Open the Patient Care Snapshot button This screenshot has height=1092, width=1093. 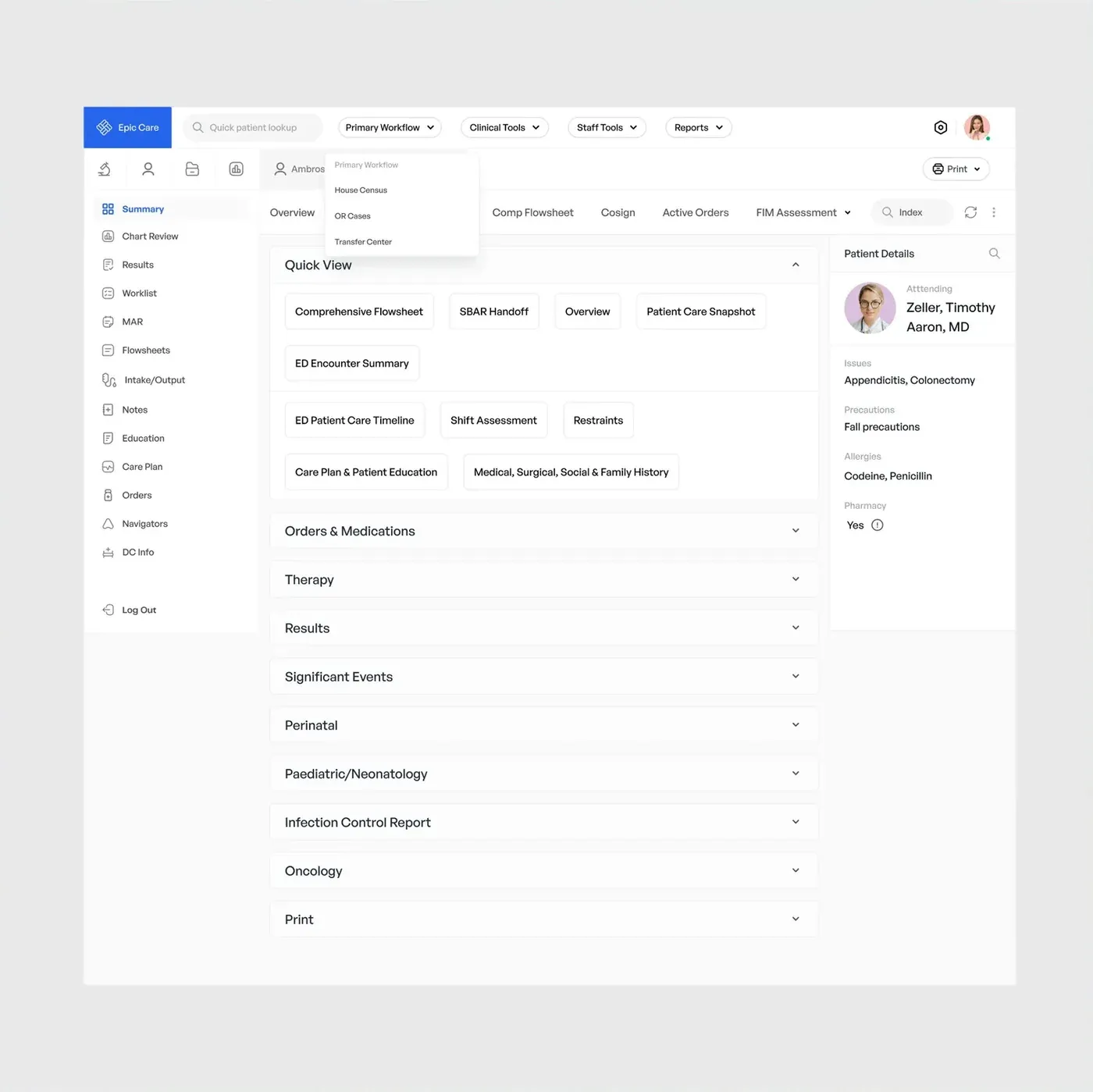(701, 311)
